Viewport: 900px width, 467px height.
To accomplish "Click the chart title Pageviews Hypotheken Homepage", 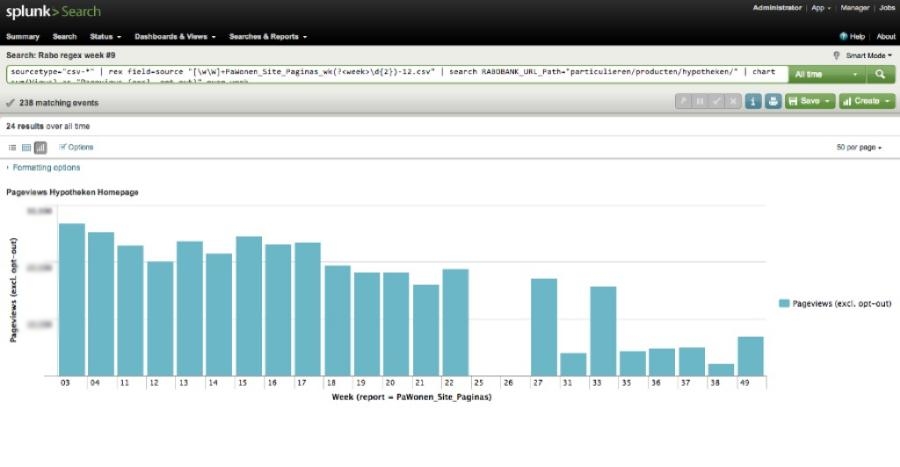I will (72, 192).
